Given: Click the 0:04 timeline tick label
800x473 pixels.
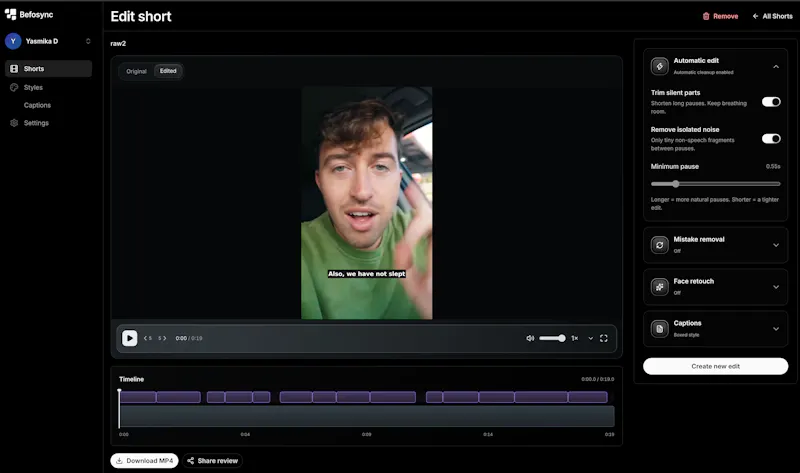Looking at the screenshot, I should click(x=245, y=435).
